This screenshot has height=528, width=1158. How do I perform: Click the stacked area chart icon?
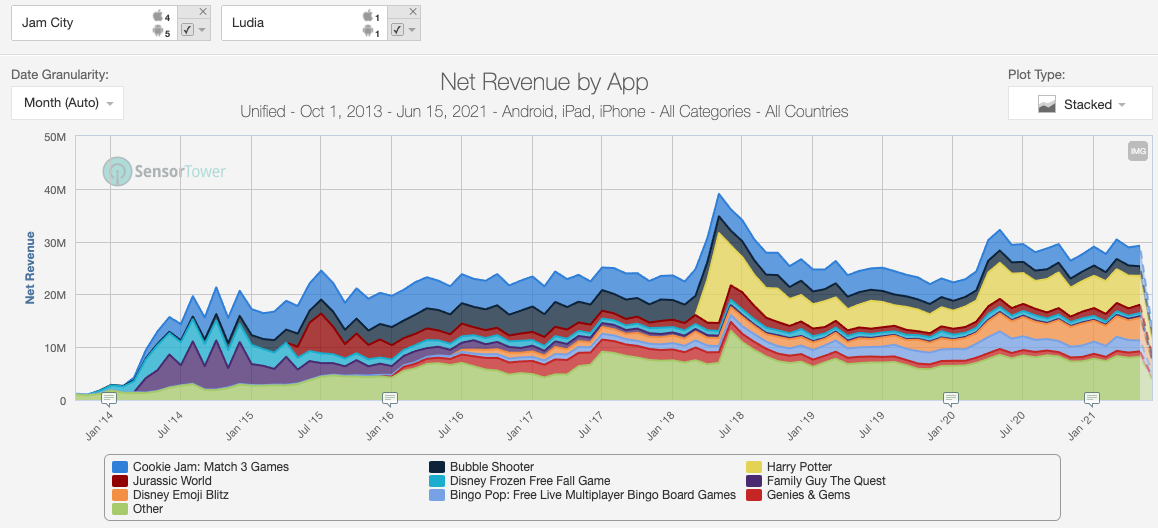click(x=1047, y=104)
